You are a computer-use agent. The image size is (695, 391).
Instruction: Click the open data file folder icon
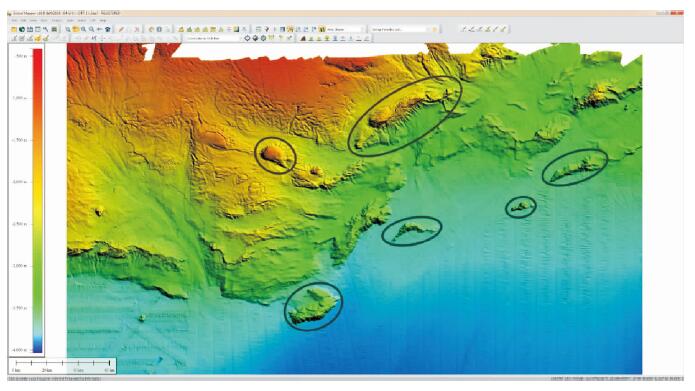(14, 29)
